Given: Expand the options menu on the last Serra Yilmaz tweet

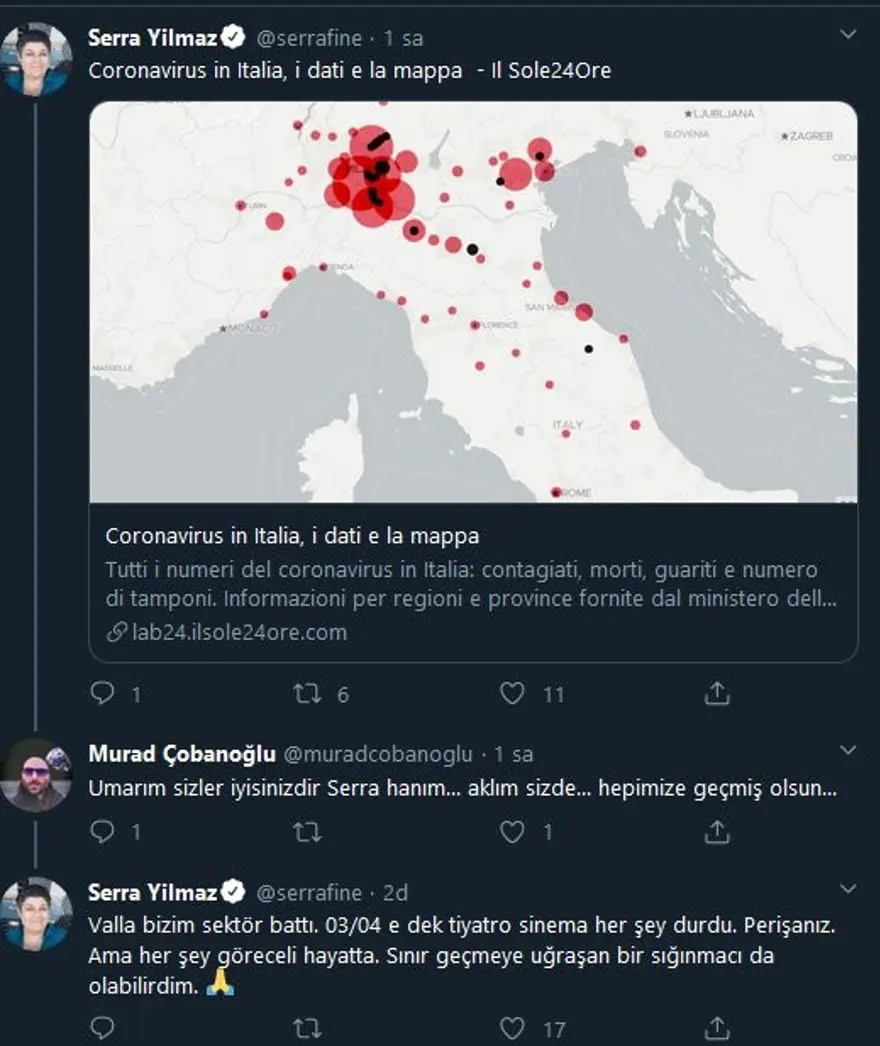Looking at the screenshot, I should tap(848, 889).
